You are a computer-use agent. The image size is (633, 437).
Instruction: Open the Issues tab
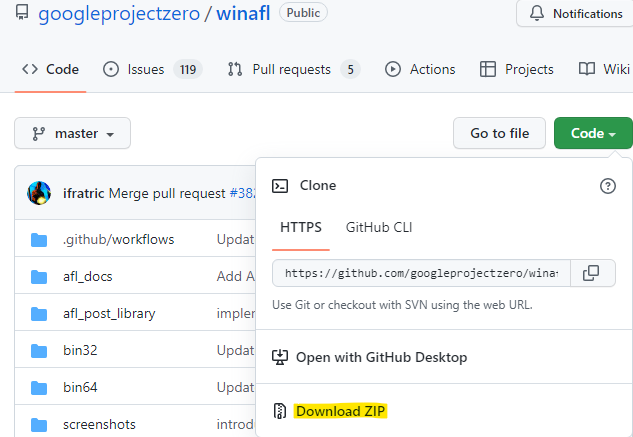coord(152,69)
